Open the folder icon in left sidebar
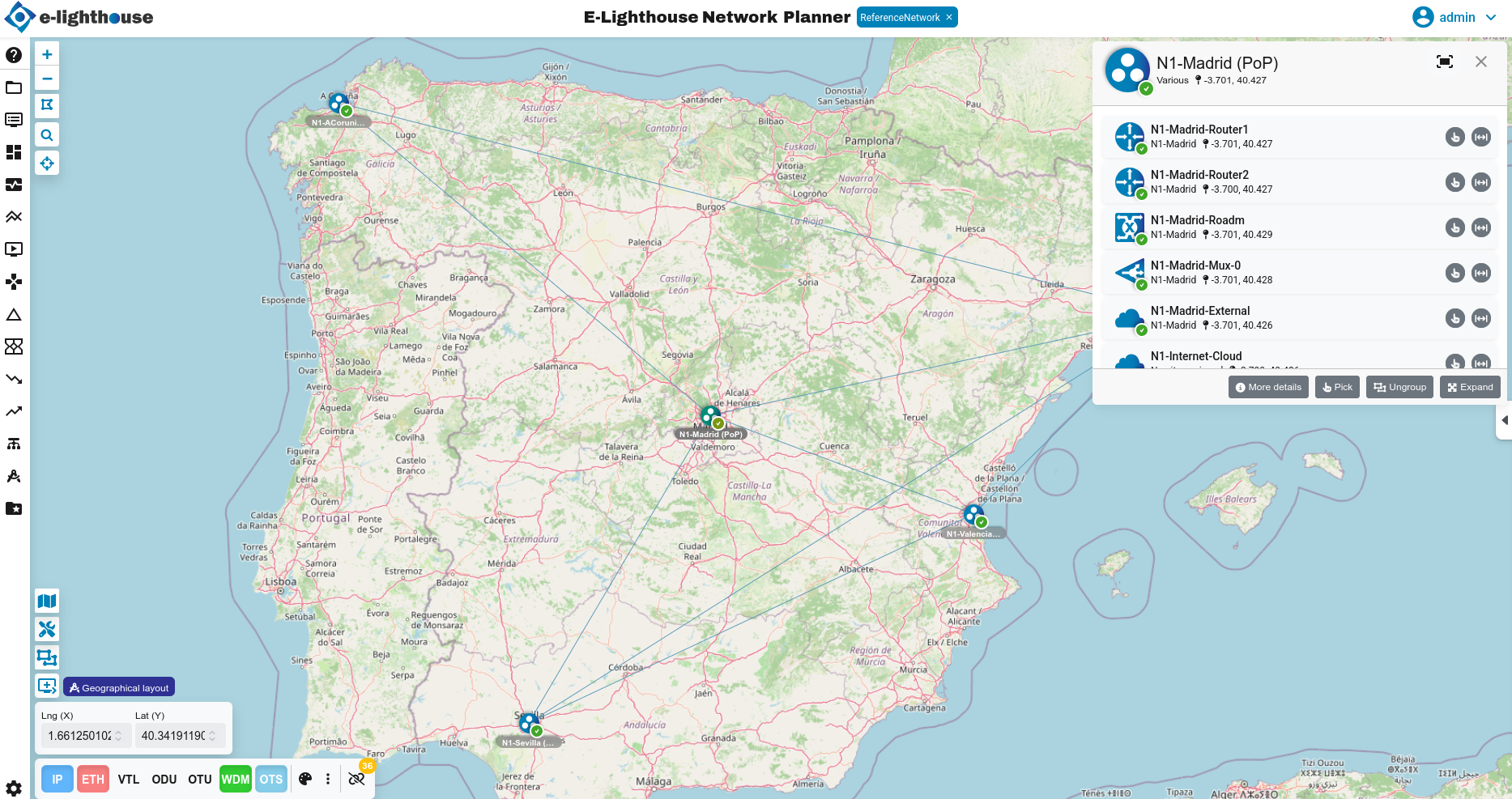Screen dimensions: 1512x799 [x=14, y=87]
